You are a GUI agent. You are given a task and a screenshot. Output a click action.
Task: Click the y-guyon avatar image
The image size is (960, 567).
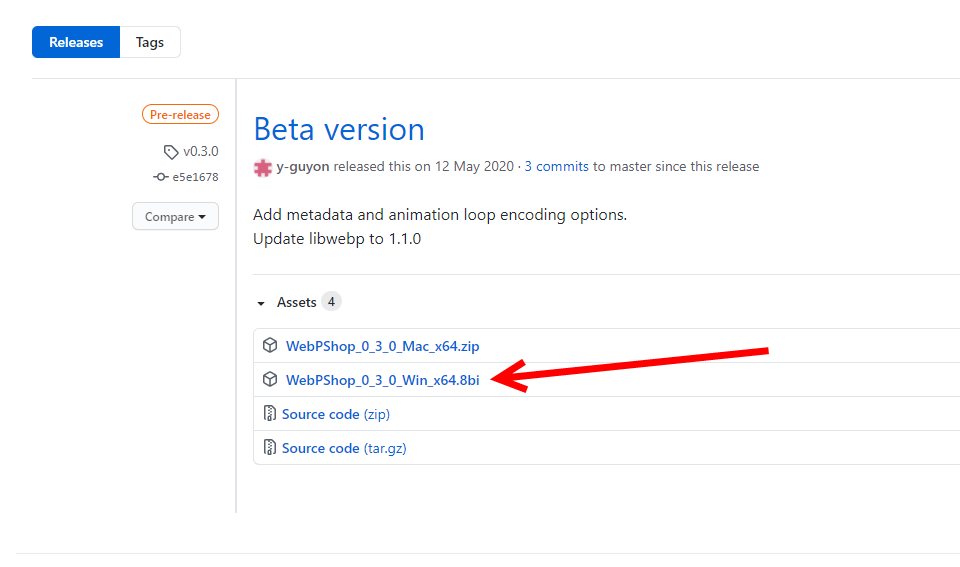[263, 168]
